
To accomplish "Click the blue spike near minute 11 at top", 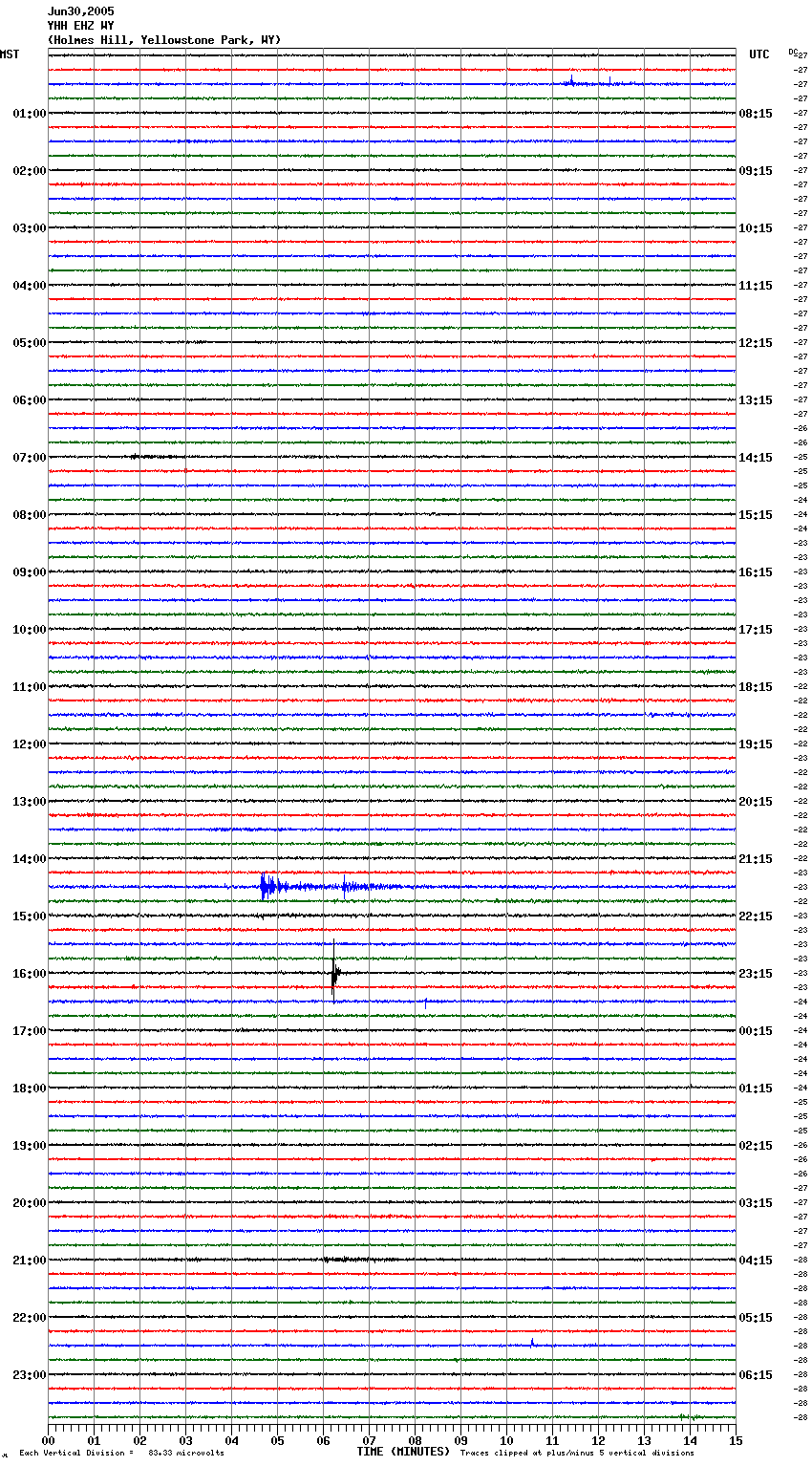I will coord(571,81).
